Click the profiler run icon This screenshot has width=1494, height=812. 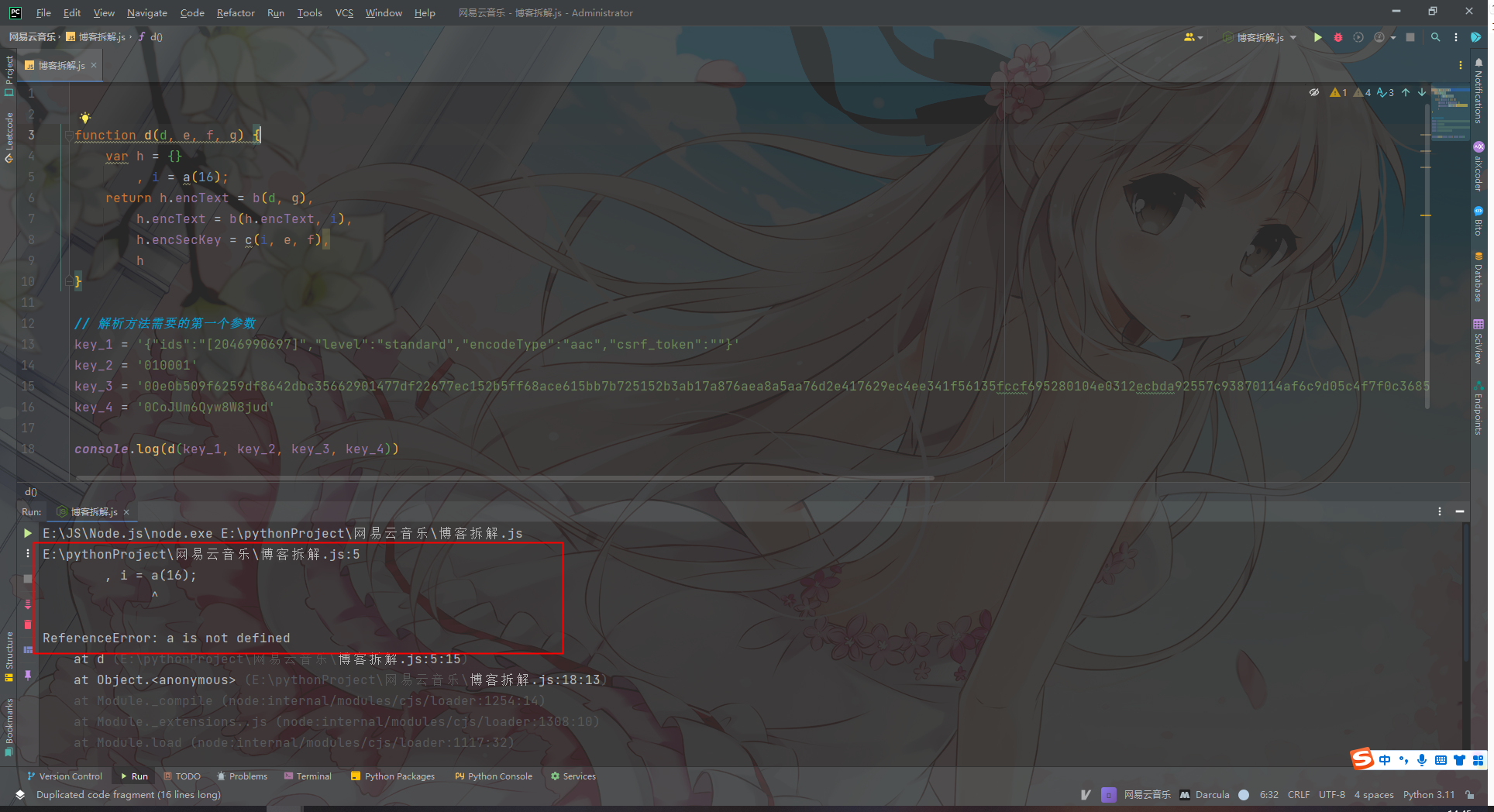pyautogui.click(x=1379, y=37)
